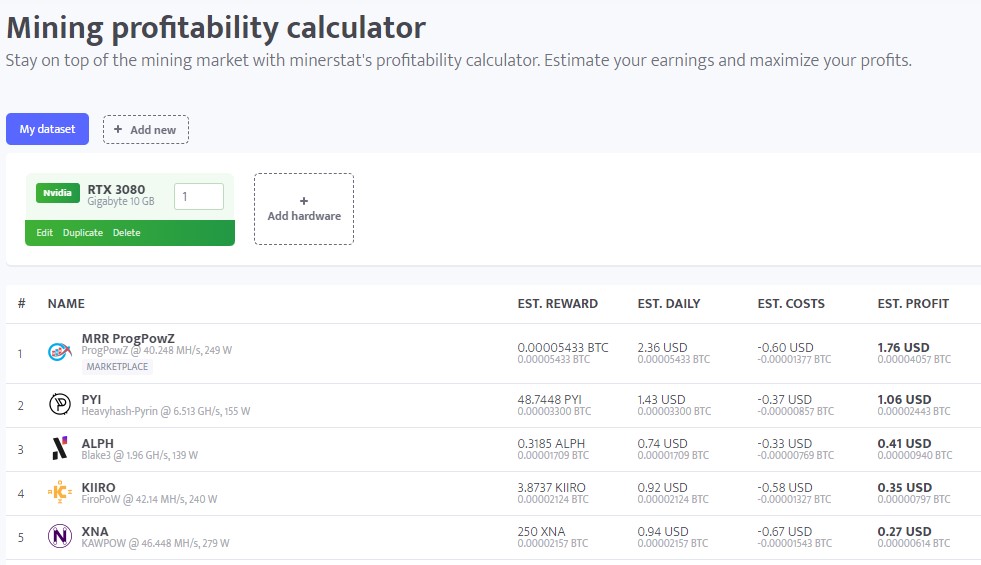Open the My dataset tab

[48, 129]
